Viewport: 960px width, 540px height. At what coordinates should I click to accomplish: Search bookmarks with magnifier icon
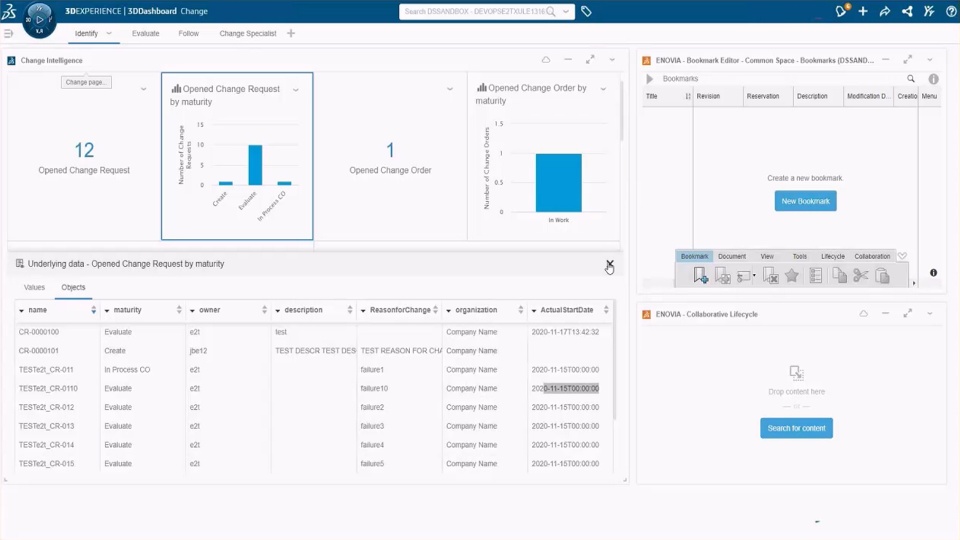(911, 78)
